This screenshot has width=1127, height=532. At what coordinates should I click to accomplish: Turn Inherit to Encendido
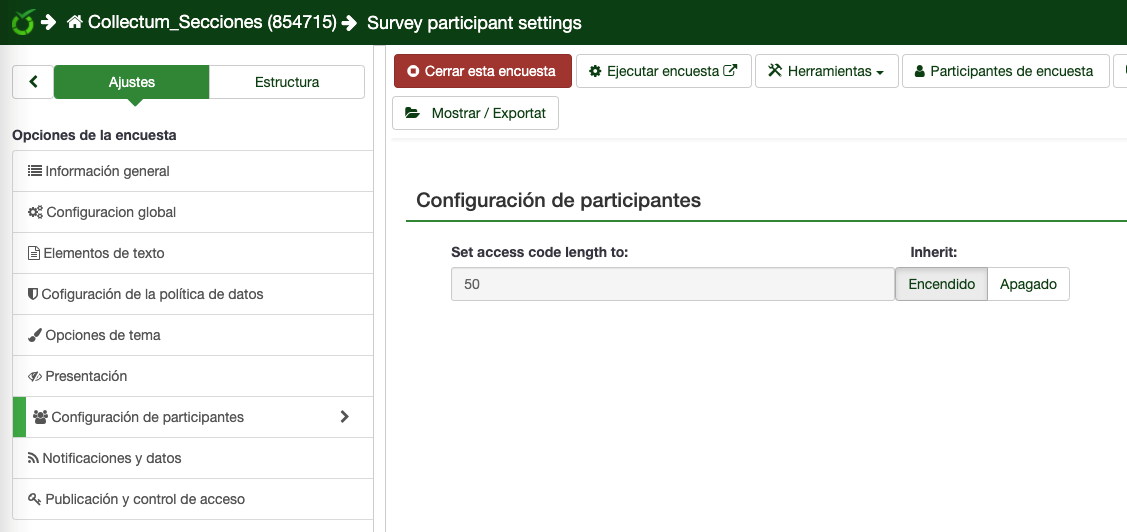[x=941, y=284]
